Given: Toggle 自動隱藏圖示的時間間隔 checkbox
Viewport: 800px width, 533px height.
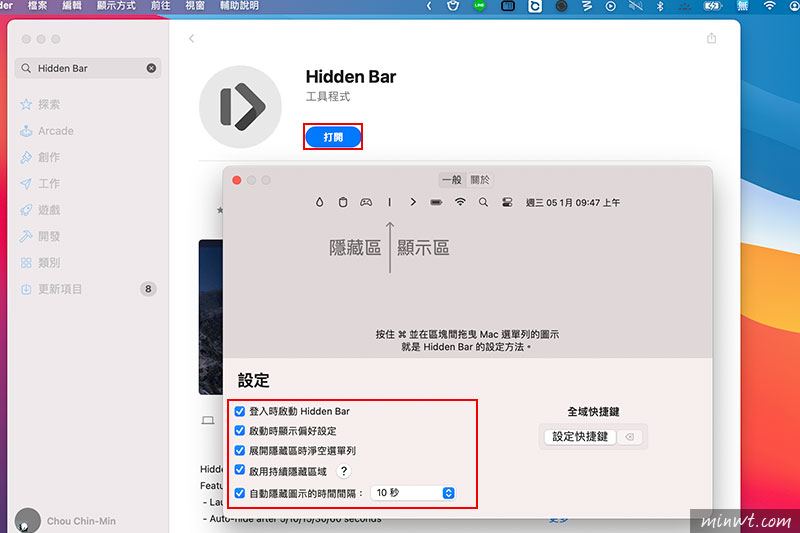Looking at the screenshot, I should pyautogui.click(x=239, y=493).
